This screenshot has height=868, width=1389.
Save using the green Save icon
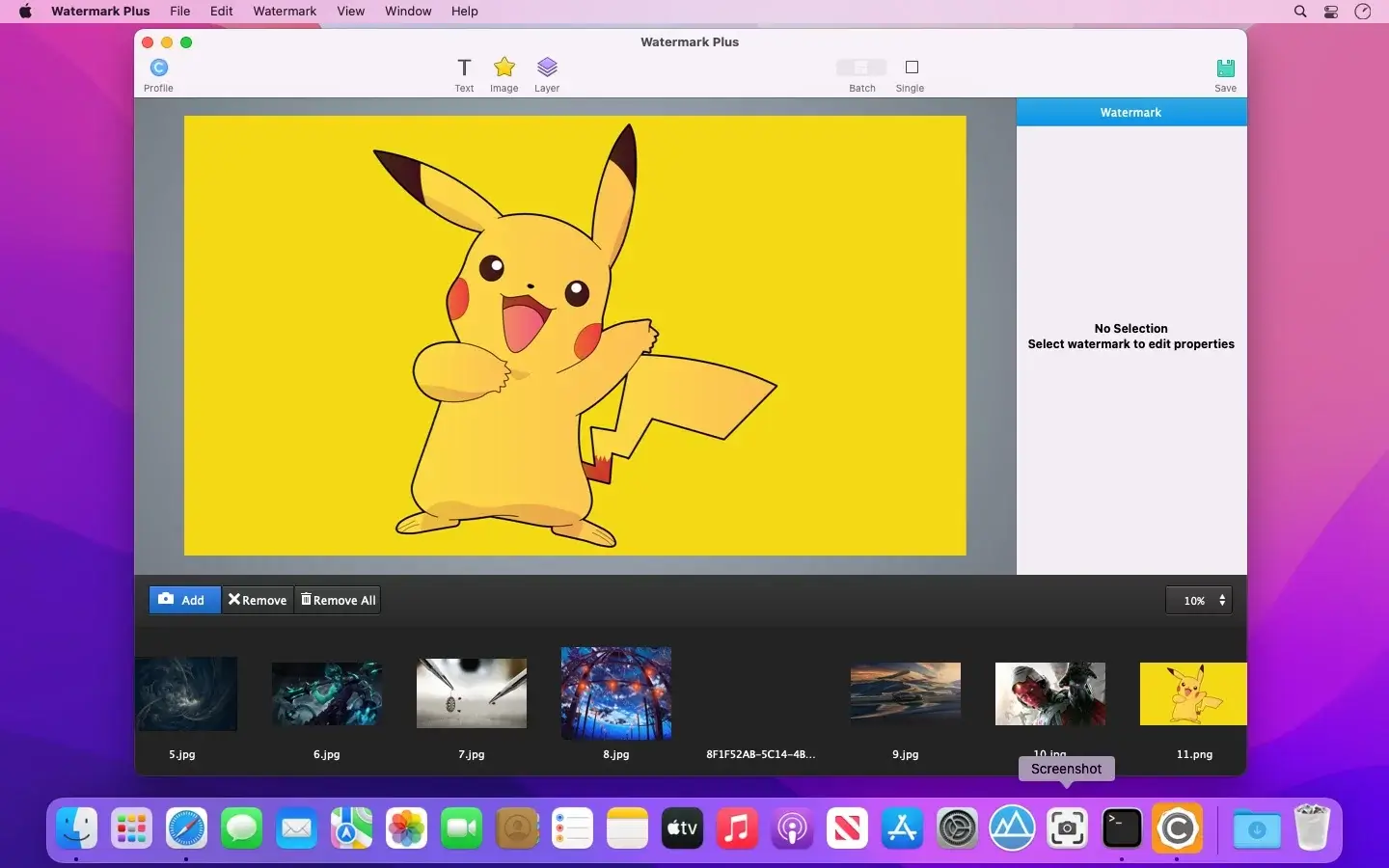click(x=1225, y=74)
